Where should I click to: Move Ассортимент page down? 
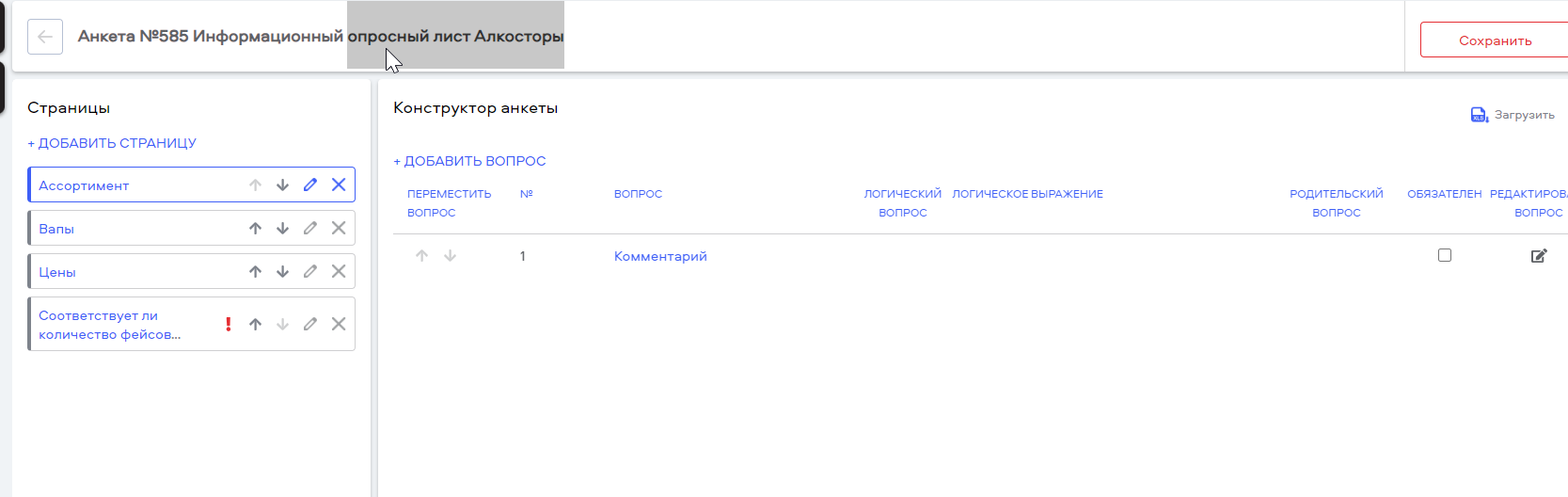pyautogui.click(x=282, y=185)
